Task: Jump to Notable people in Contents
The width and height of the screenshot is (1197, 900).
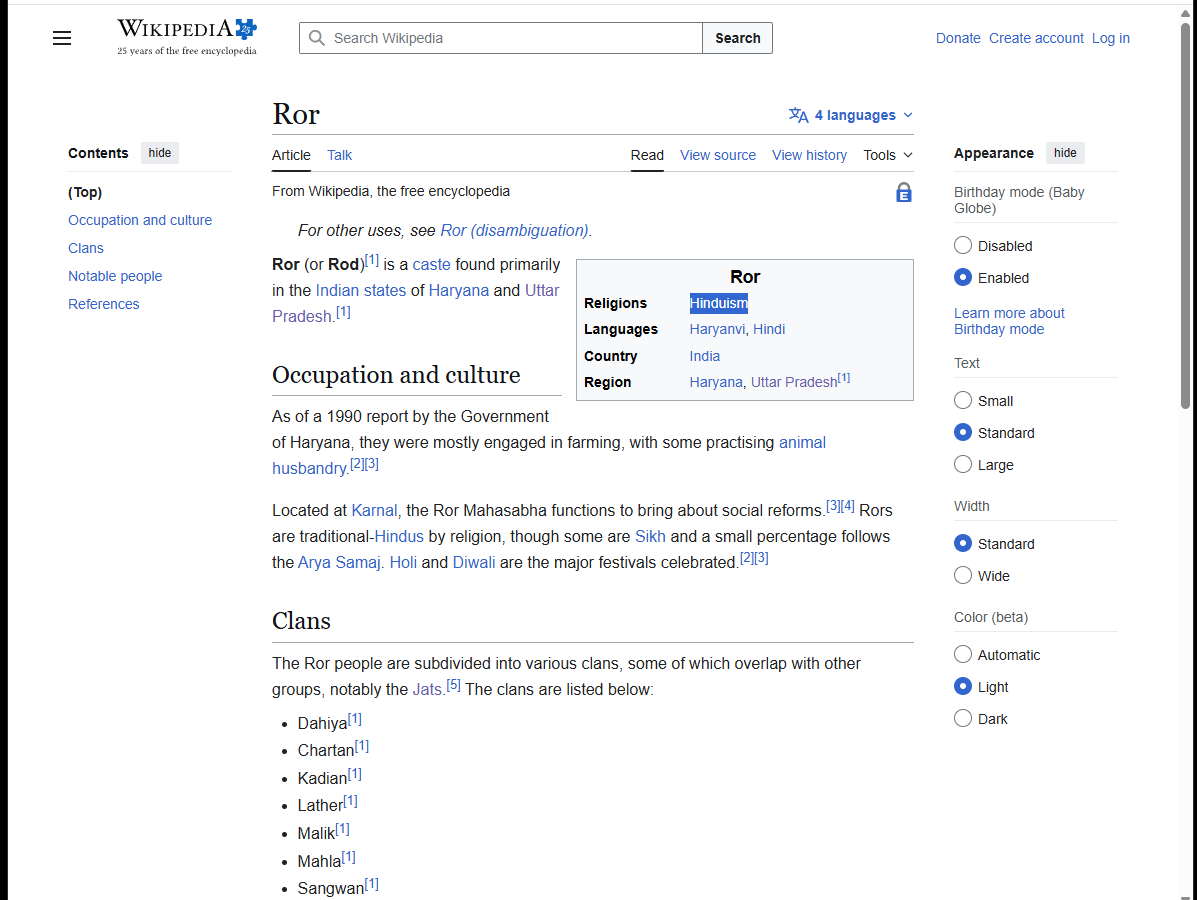Action: point(115,276)
